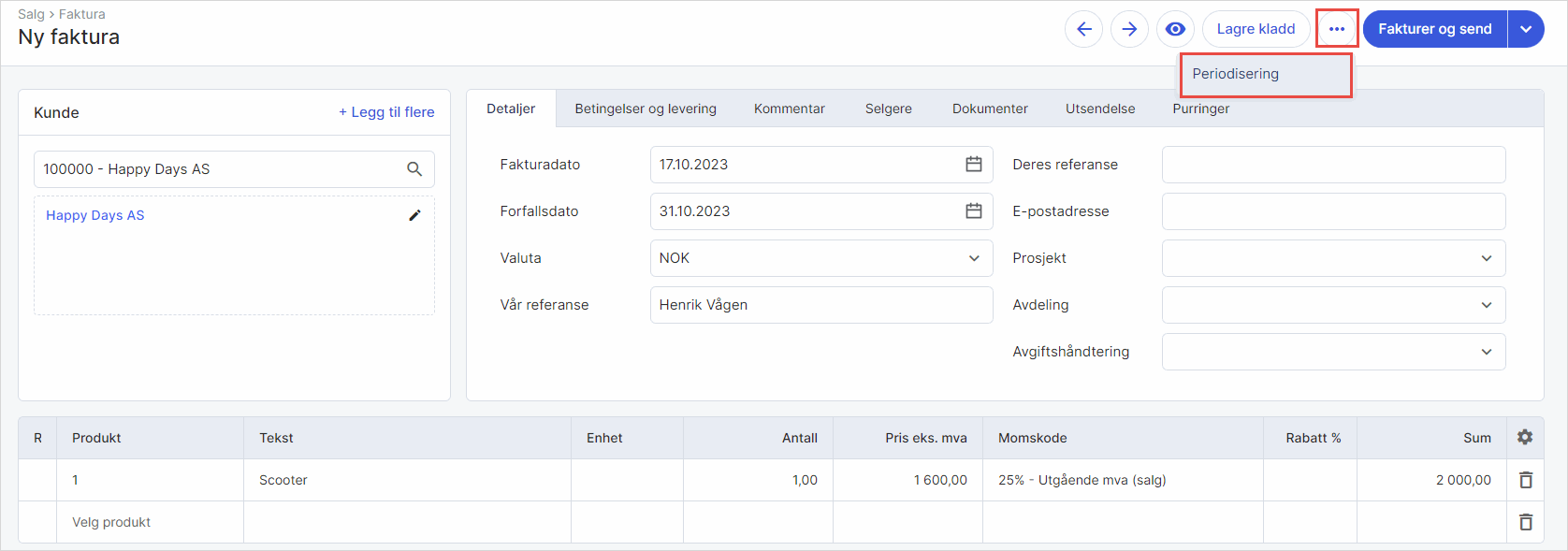1568x551 pixels.
Task: Open table column settings gear
Action: pos(1525,438)
